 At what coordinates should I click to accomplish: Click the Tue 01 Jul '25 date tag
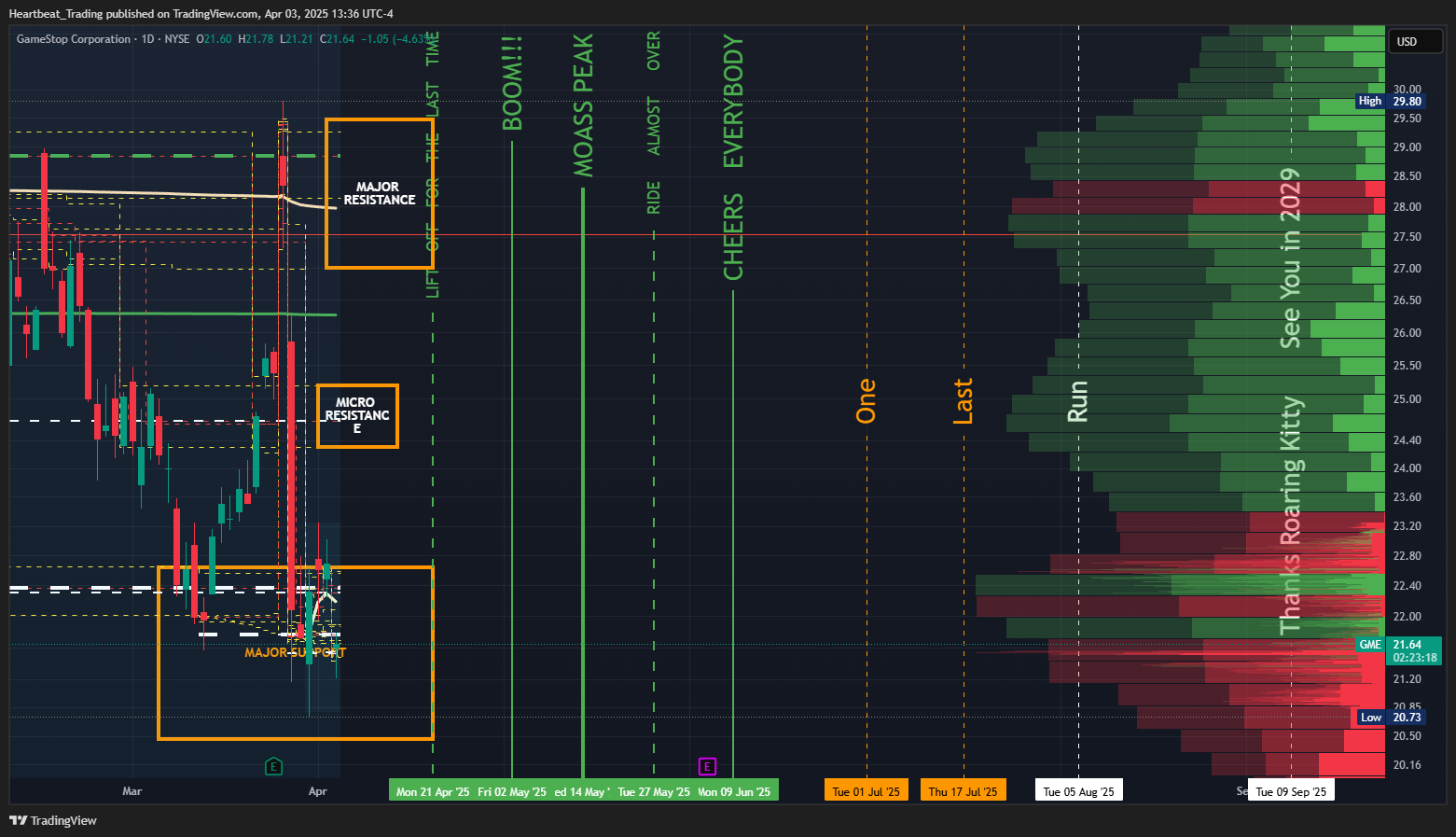867,791
